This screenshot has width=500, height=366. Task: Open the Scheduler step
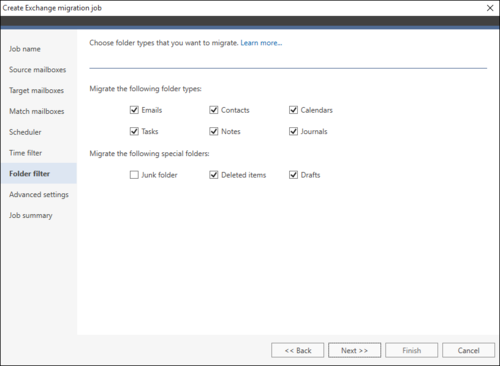point(25,132)
